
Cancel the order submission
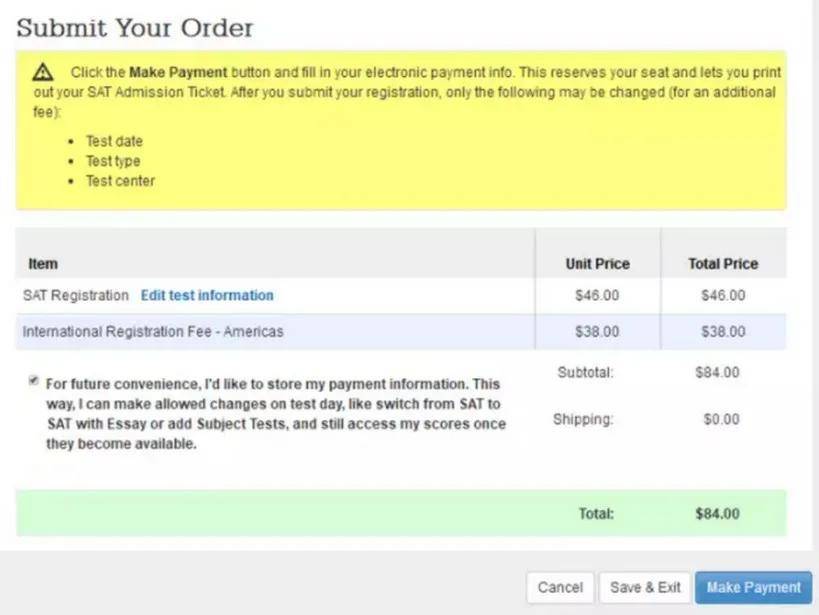[x=560, y=587]
